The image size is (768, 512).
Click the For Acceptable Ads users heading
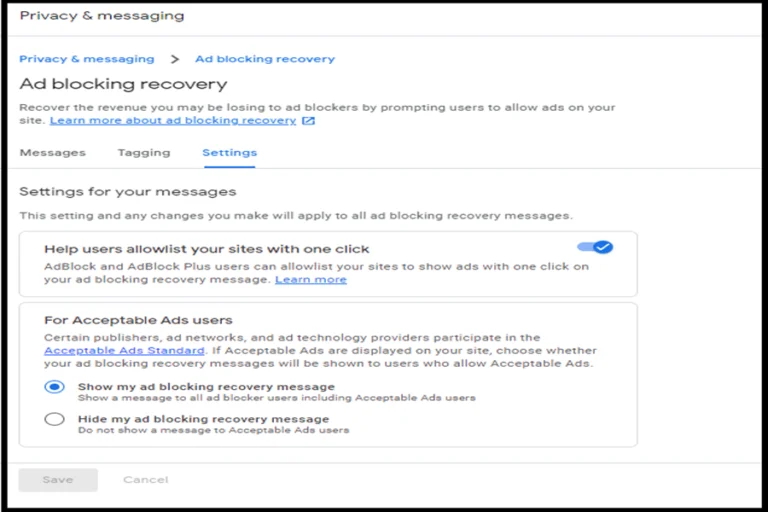click(x=138, y=320)
